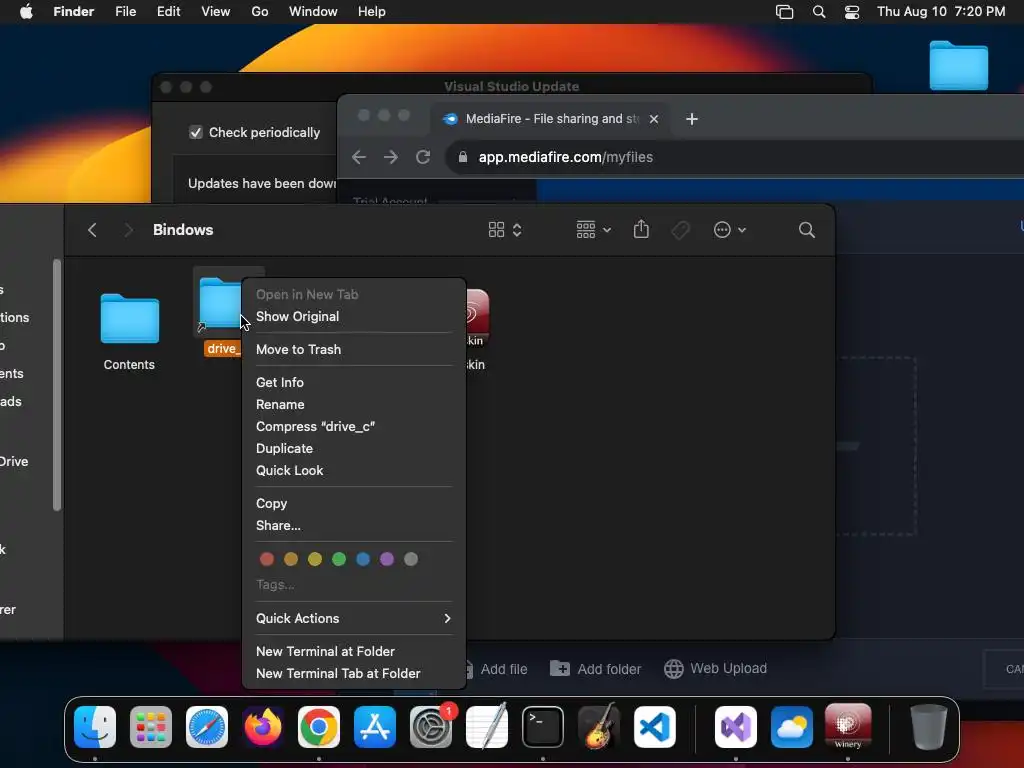Apply the purple tag color
Viewport: 1024px width, 768px height.
387,559
